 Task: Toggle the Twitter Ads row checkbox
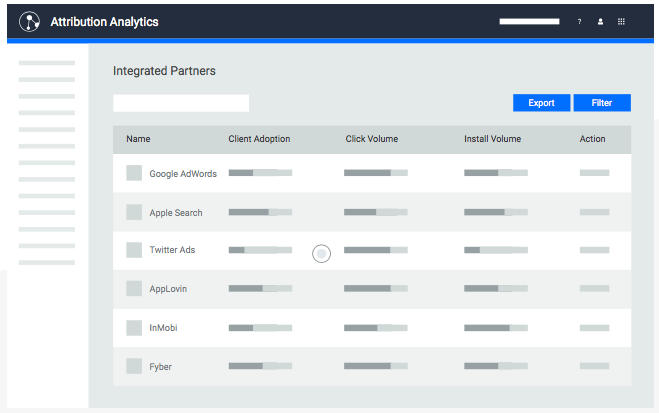coord(134,250)
